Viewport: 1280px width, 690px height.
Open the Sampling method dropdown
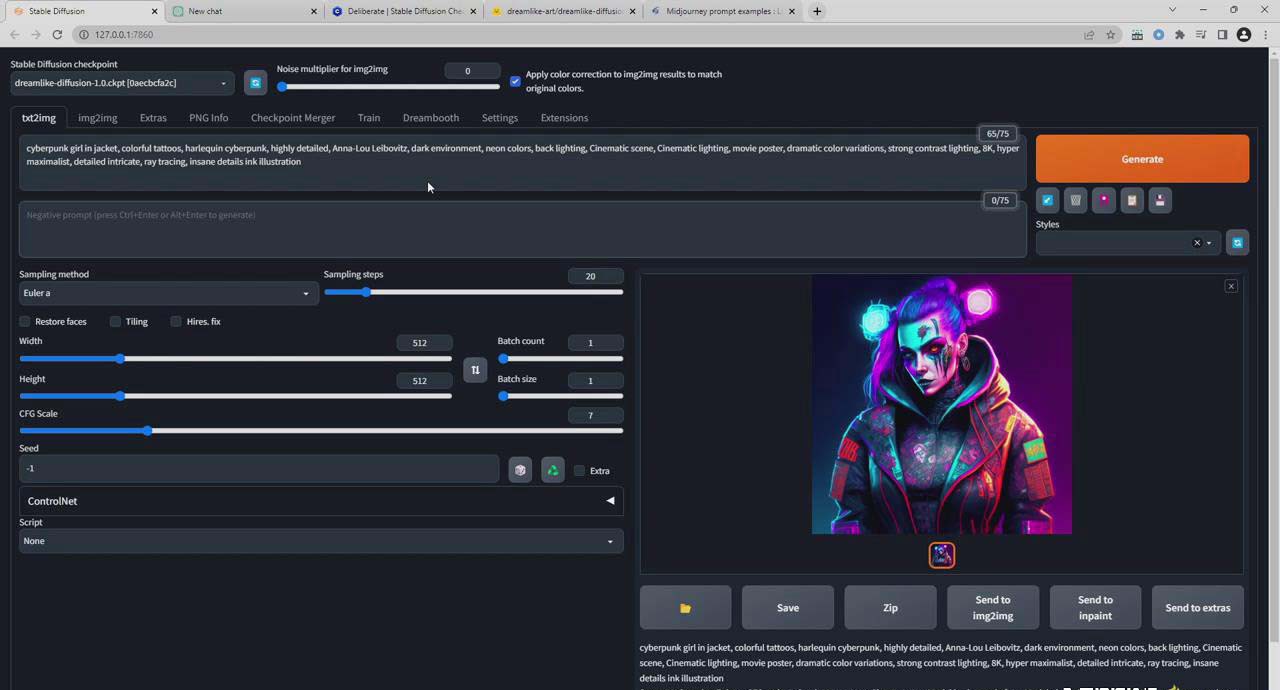pos(165,292)
